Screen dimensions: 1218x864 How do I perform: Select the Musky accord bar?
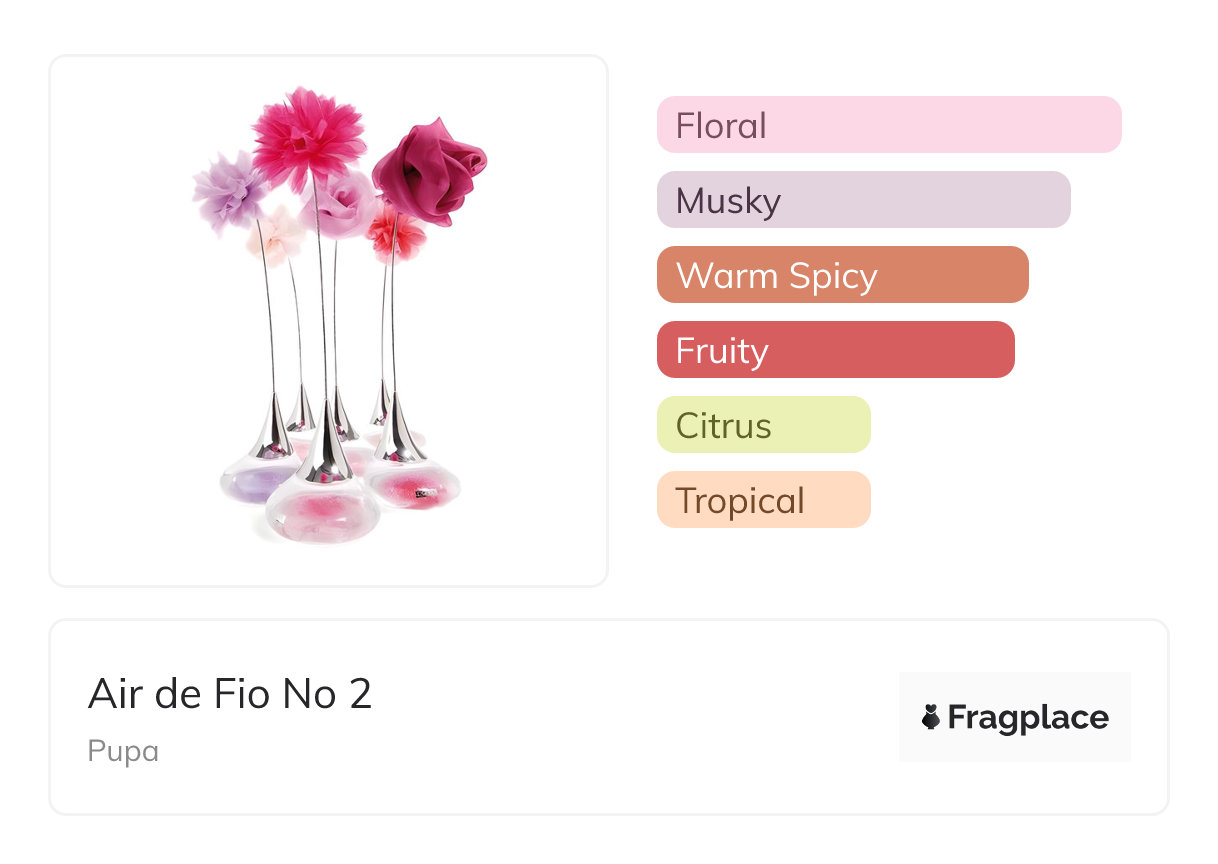point(864,200)
